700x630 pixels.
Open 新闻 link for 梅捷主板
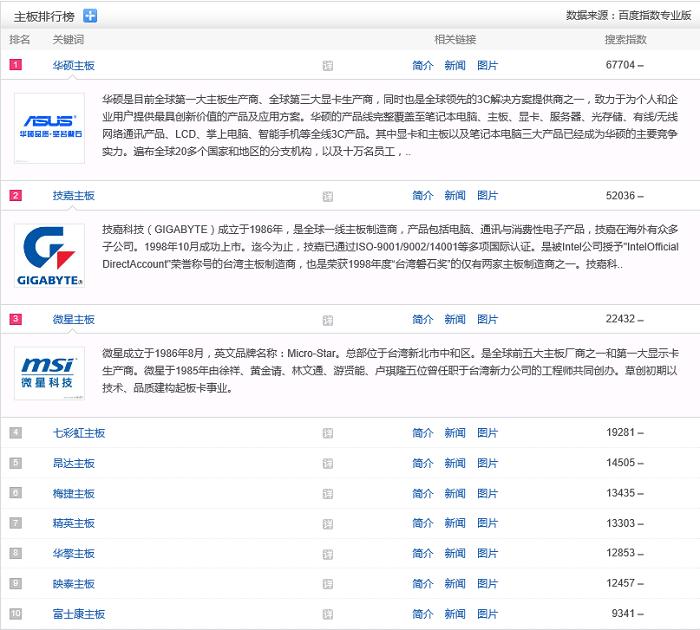tap(455, 493)
